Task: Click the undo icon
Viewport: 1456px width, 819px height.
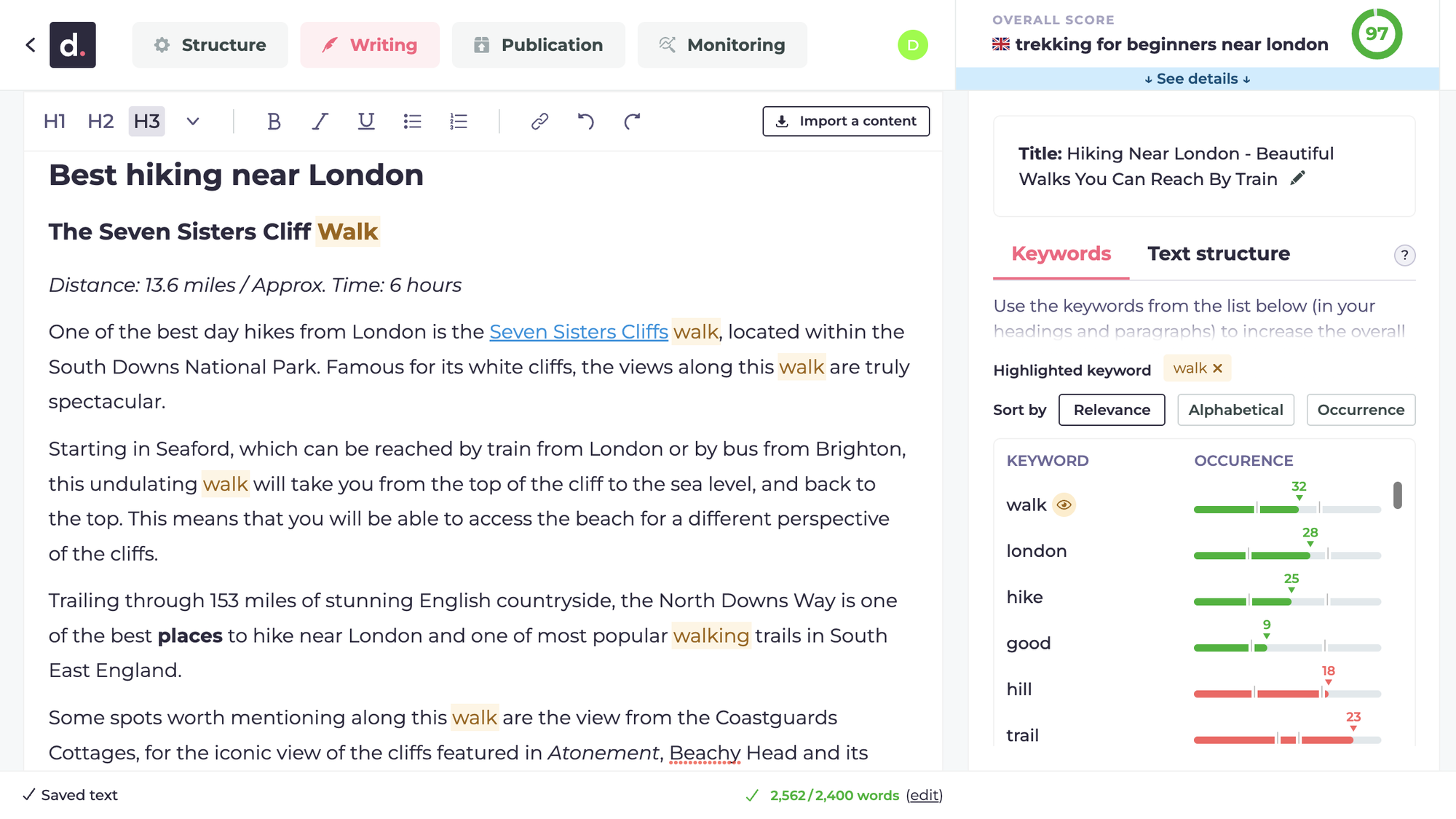Action: click(x=586, y=121)
